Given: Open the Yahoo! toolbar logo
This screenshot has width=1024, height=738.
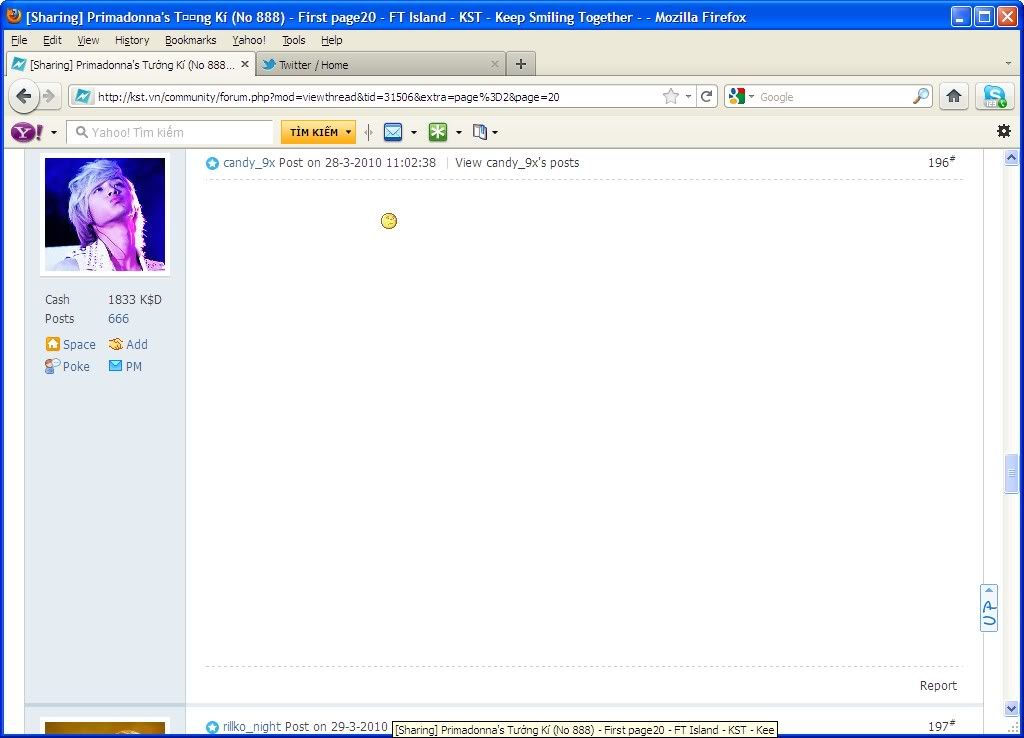Looking at the screenshot, I should point(26,133).
